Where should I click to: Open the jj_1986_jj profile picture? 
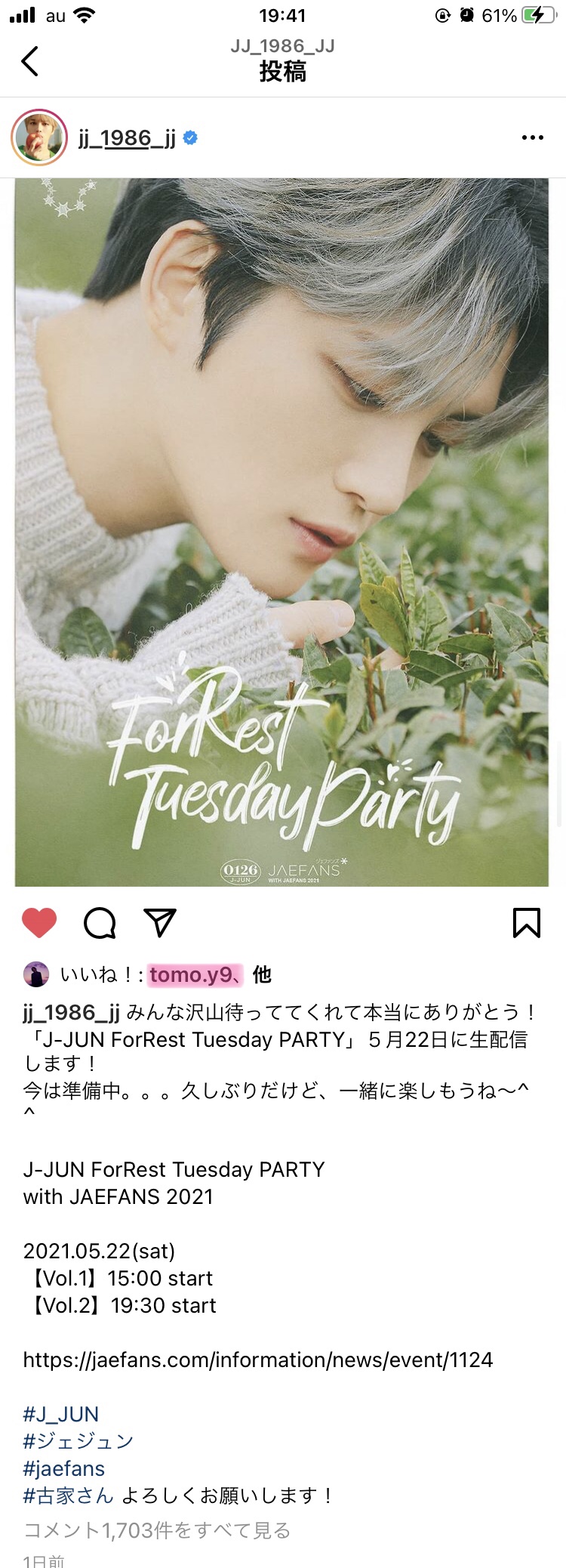(39, 137)
